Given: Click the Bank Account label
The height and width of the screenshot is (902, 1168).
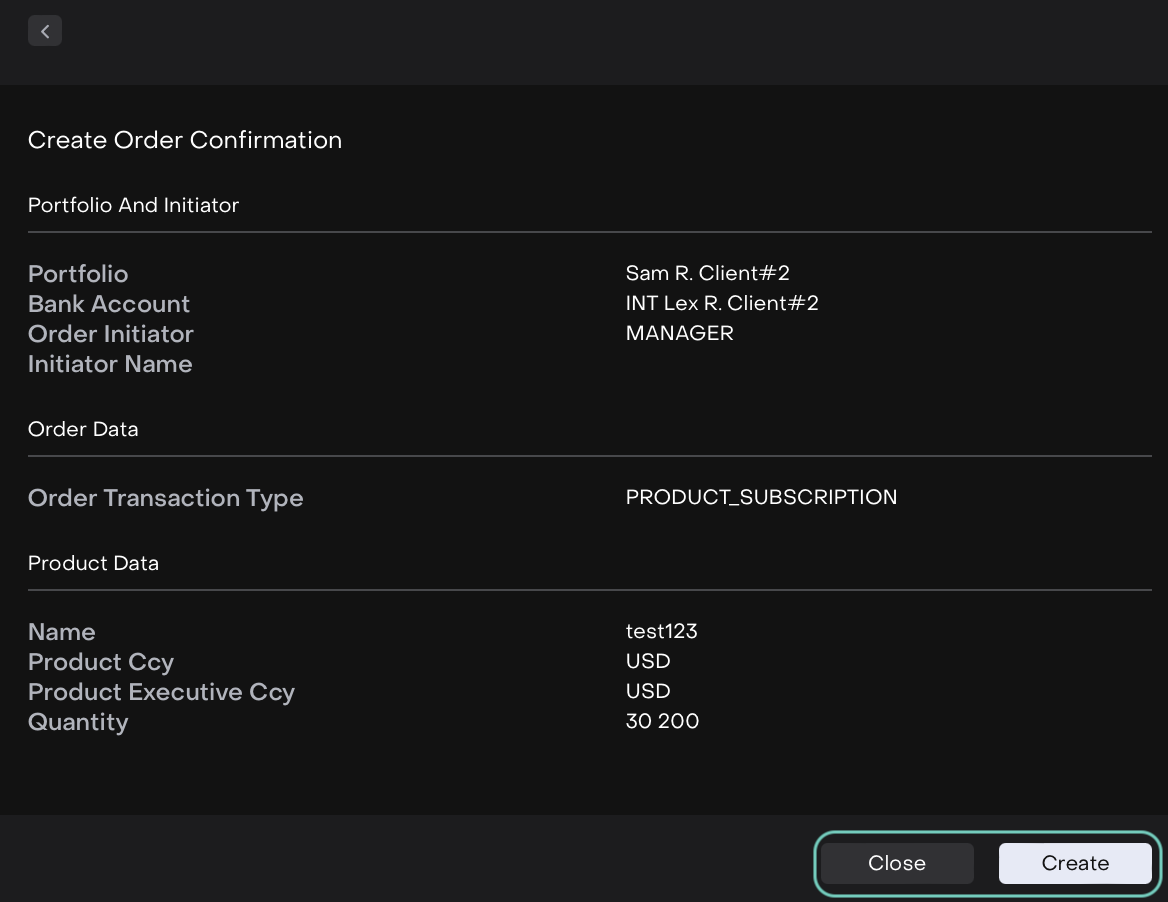Looking at the screenshot, I should [109, 304].
